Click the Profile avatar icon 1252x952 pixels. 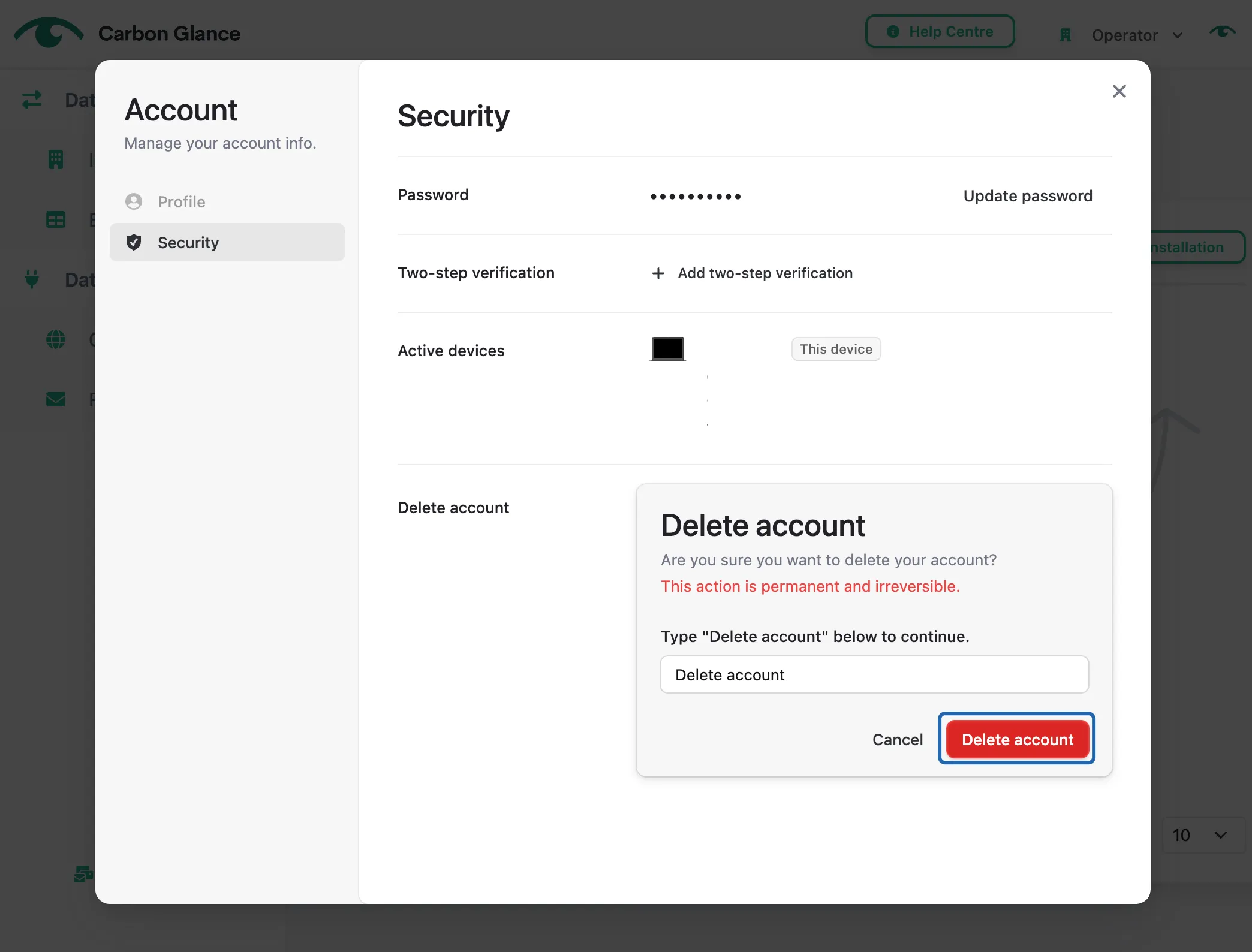[134, 201]
